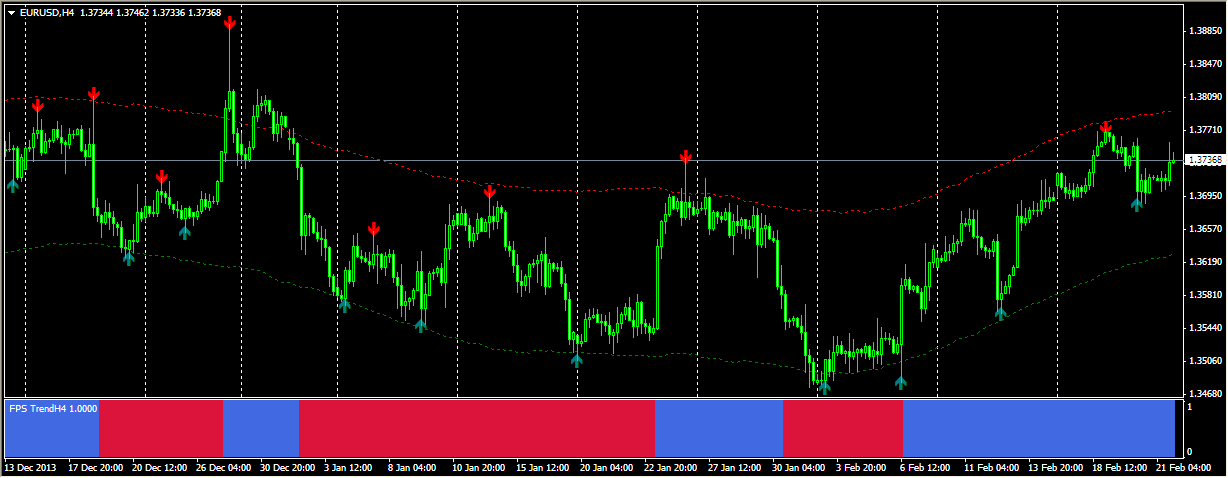This screenshot has height=478, width=1228.
Task: Click the indicator scale value 0
Action: (1188, 452)
